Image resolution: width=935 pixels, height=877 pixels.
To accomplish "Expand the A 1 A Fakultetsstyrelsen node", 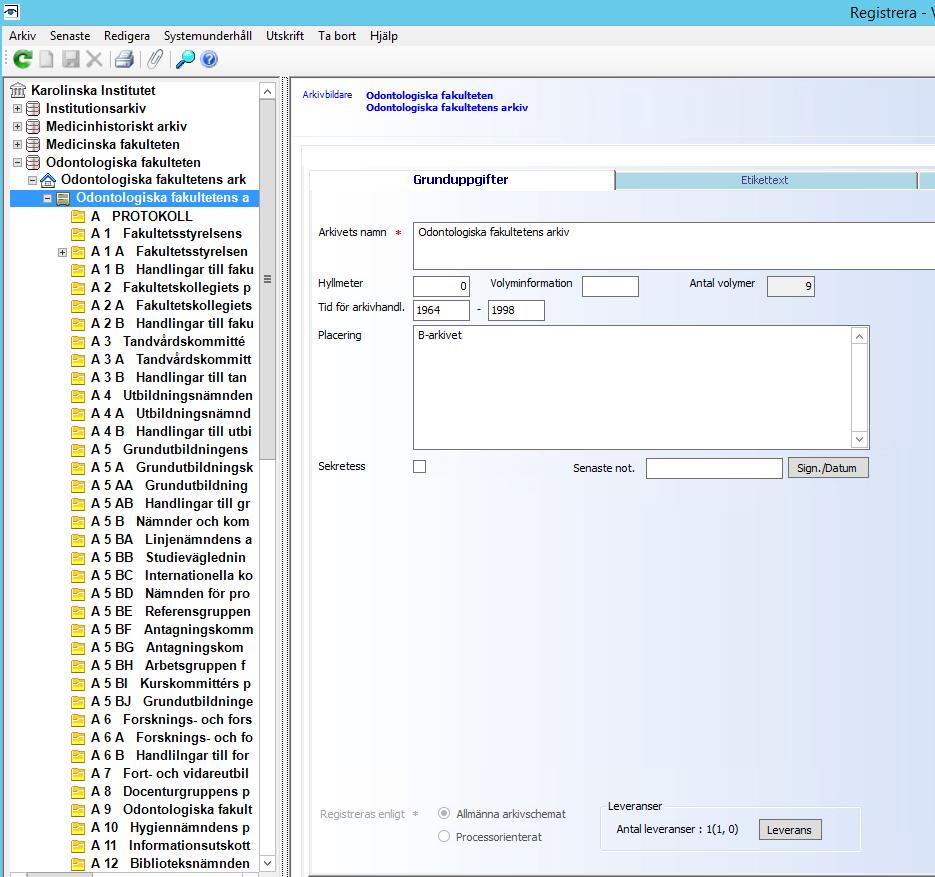I will coord(62,252).
